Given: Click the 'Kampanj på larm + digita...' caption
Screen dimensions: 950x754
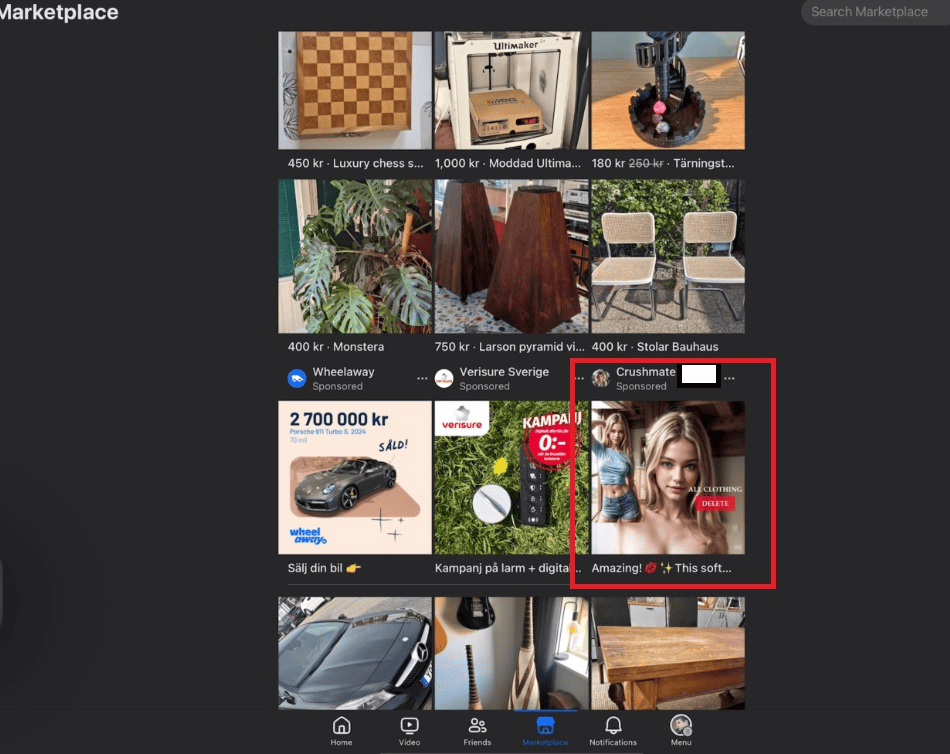Looking at the screenshot, I should tap(508, 568).
